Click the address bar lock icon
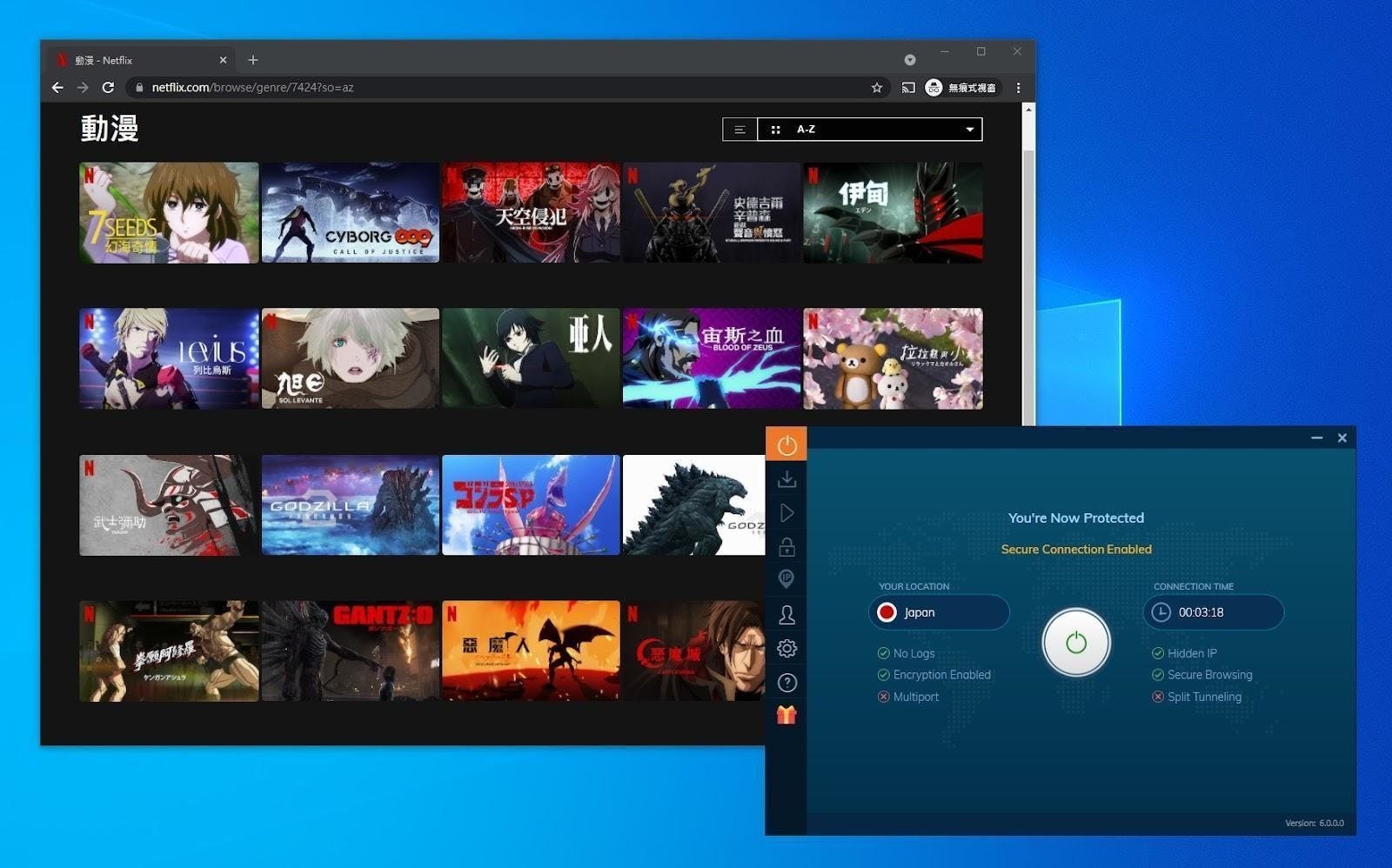 pyautogui.click(x=139, y=87)
